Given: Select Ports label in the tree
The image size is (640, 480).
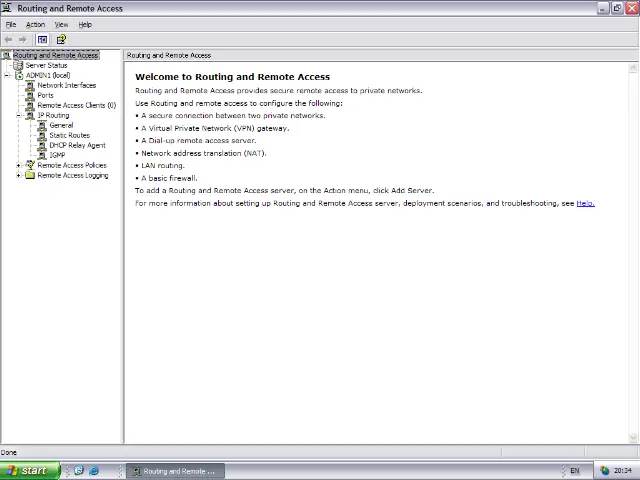Looking at the screenshot, I should point(45,96).
